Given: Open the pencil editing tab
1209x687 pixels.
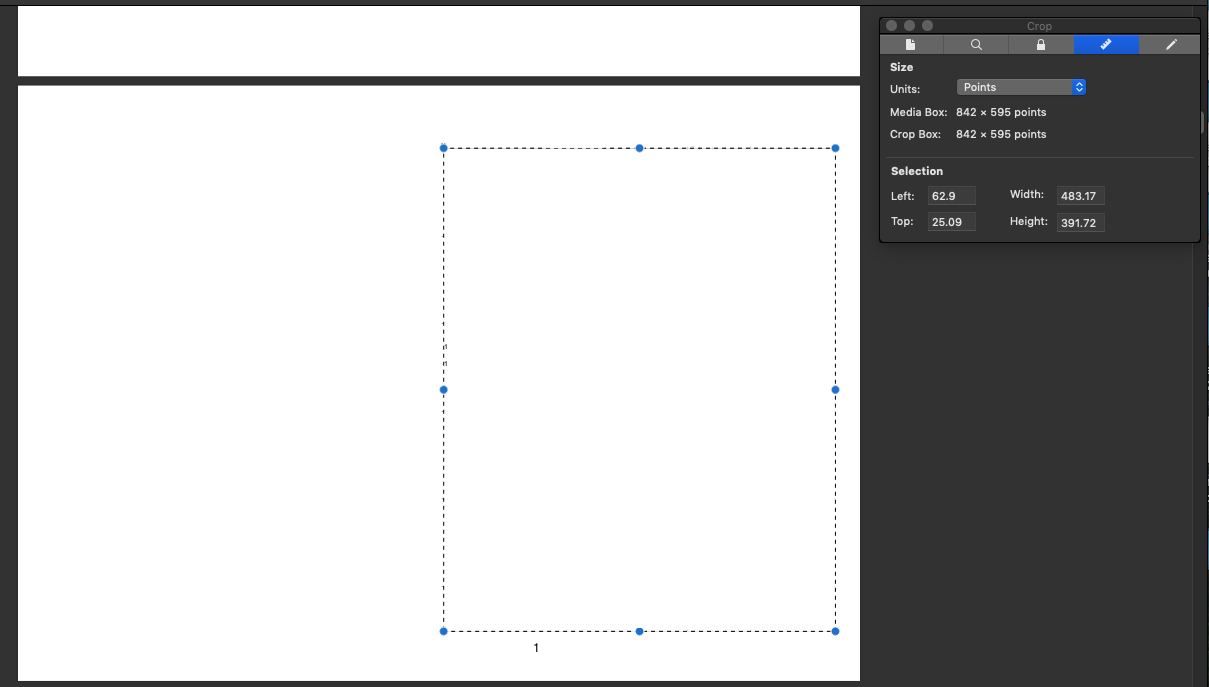Looking at the screenshot, I should point(1169,44).
